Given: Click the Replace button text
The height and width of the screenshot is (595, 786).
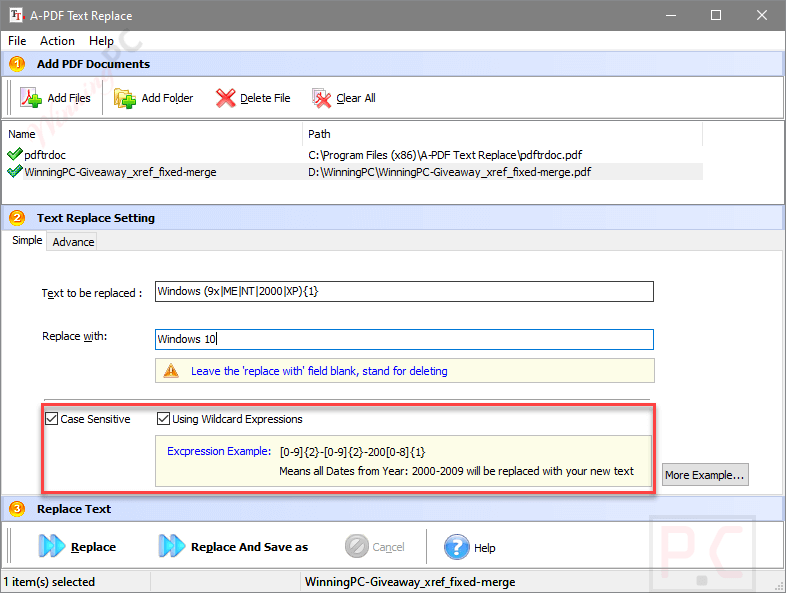Looking at the screenshot, I should pyautogui.click(x=93, y=547).
